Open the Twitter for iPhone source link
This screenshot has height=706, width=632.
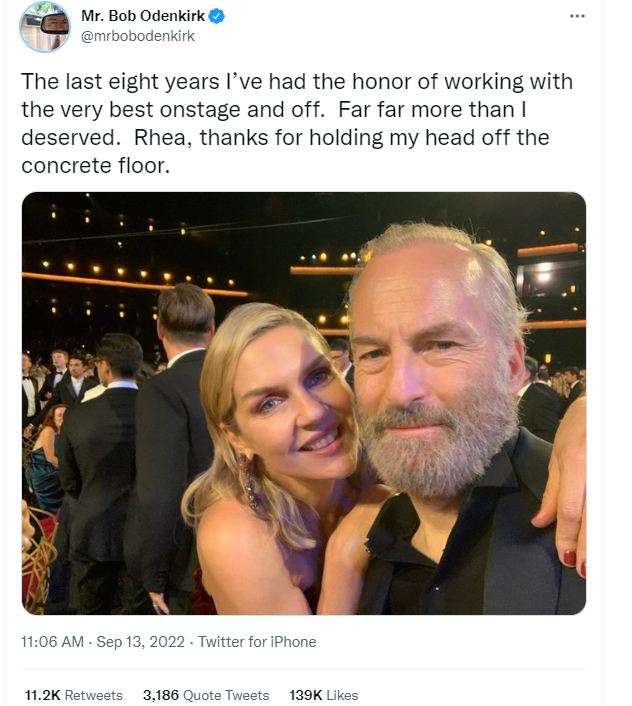tap(257, 642)
